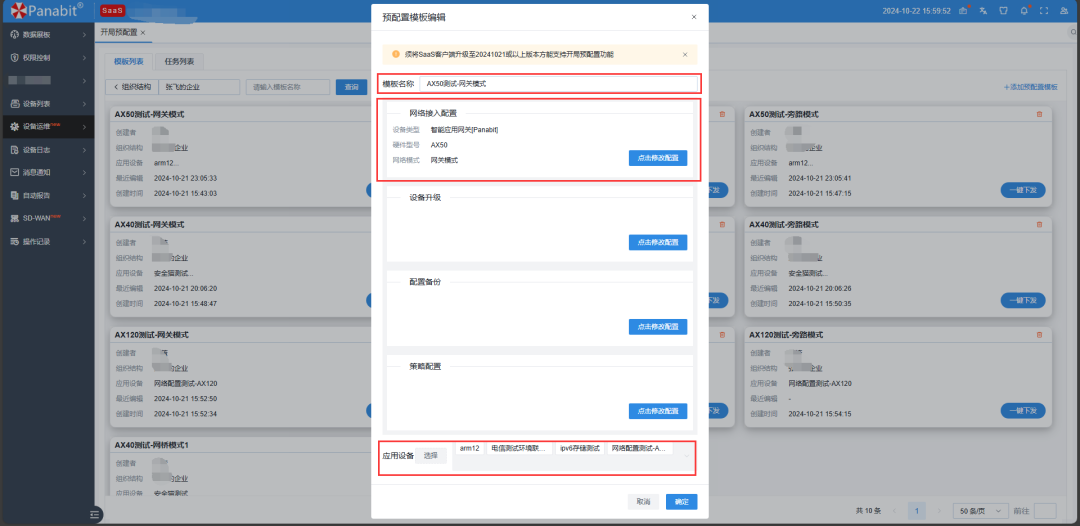Toggle fullscreen icon in the top bar

[1044, 10]
